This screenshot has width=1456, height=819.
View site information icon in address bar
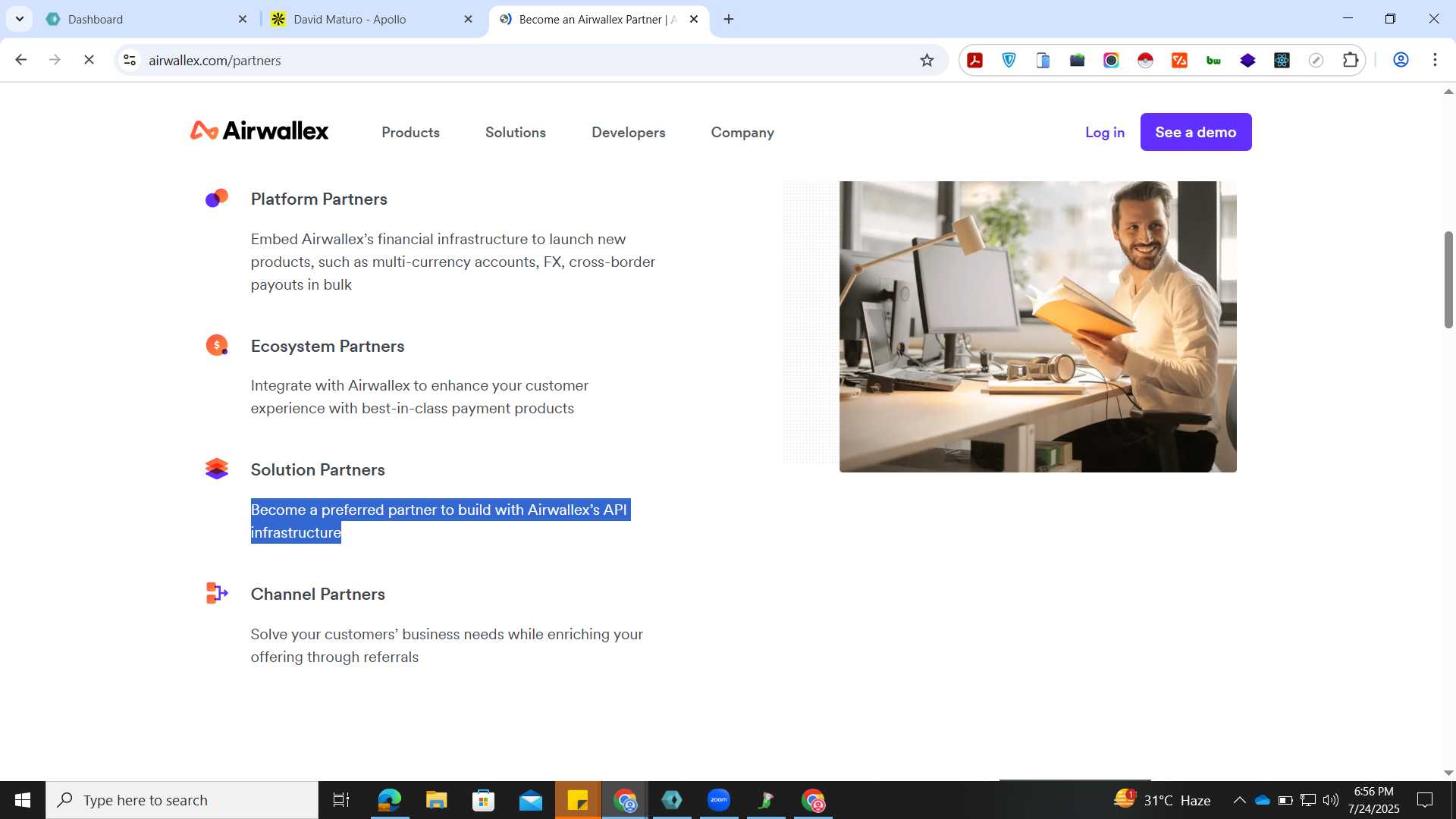130,60
